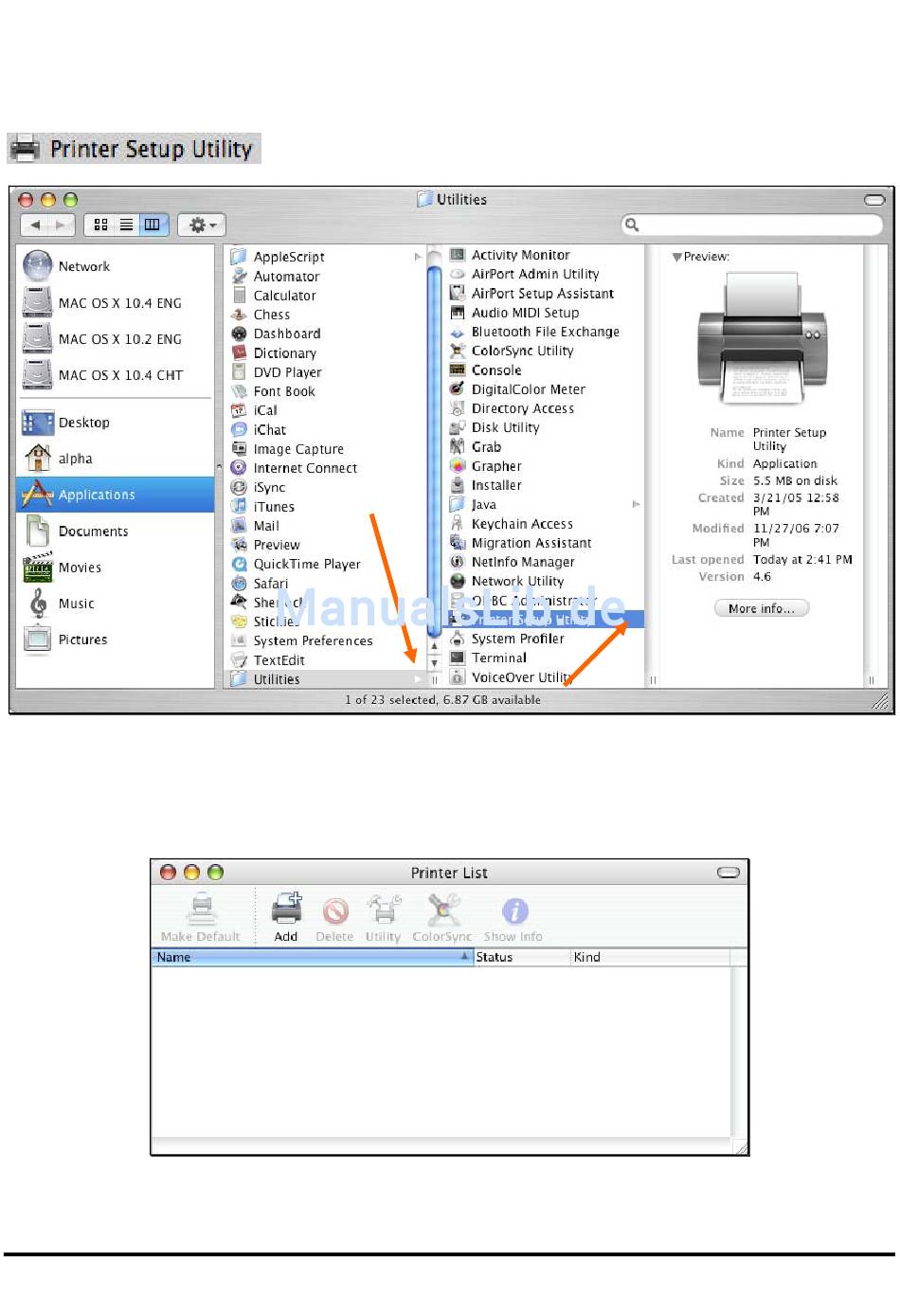The image size is (900, 1316).
Task: Toggle the Finder toolbar with pill button
Action: [874, 200]
